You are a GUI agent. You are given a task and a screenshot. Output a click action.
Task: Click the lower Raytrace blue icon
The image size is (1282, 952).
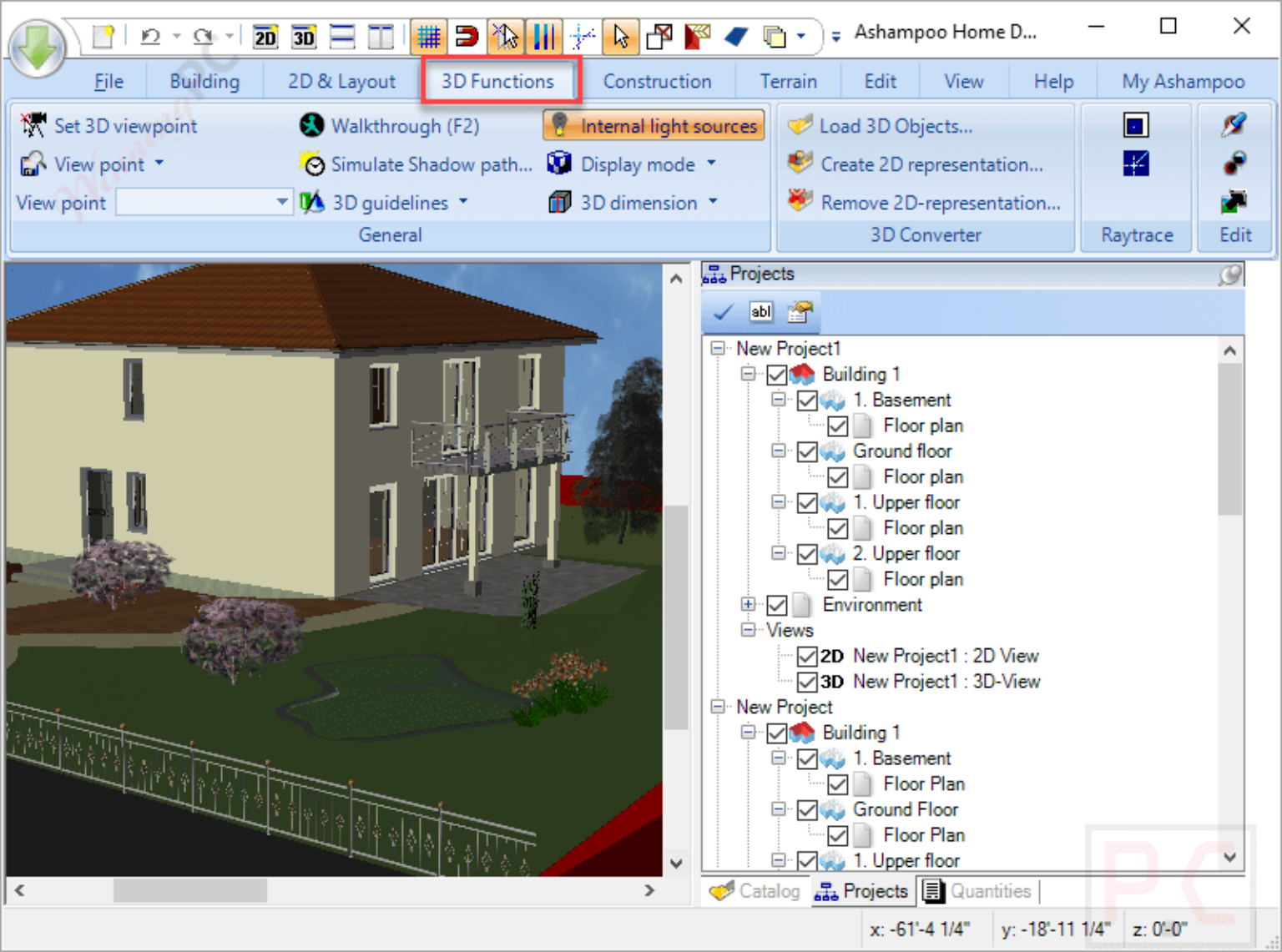coord(1136,164)
